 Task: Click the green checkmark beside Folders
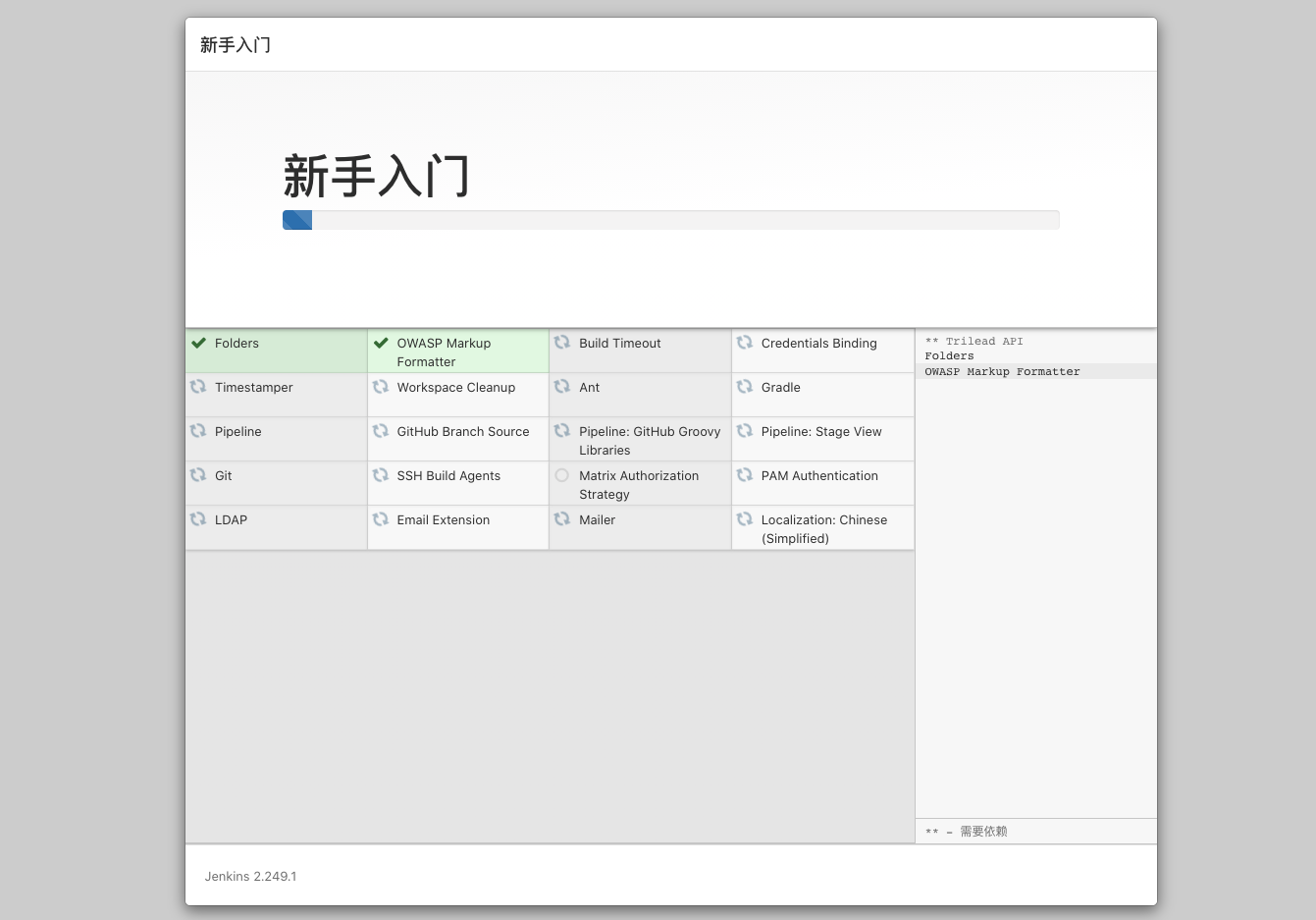point(198,343)
